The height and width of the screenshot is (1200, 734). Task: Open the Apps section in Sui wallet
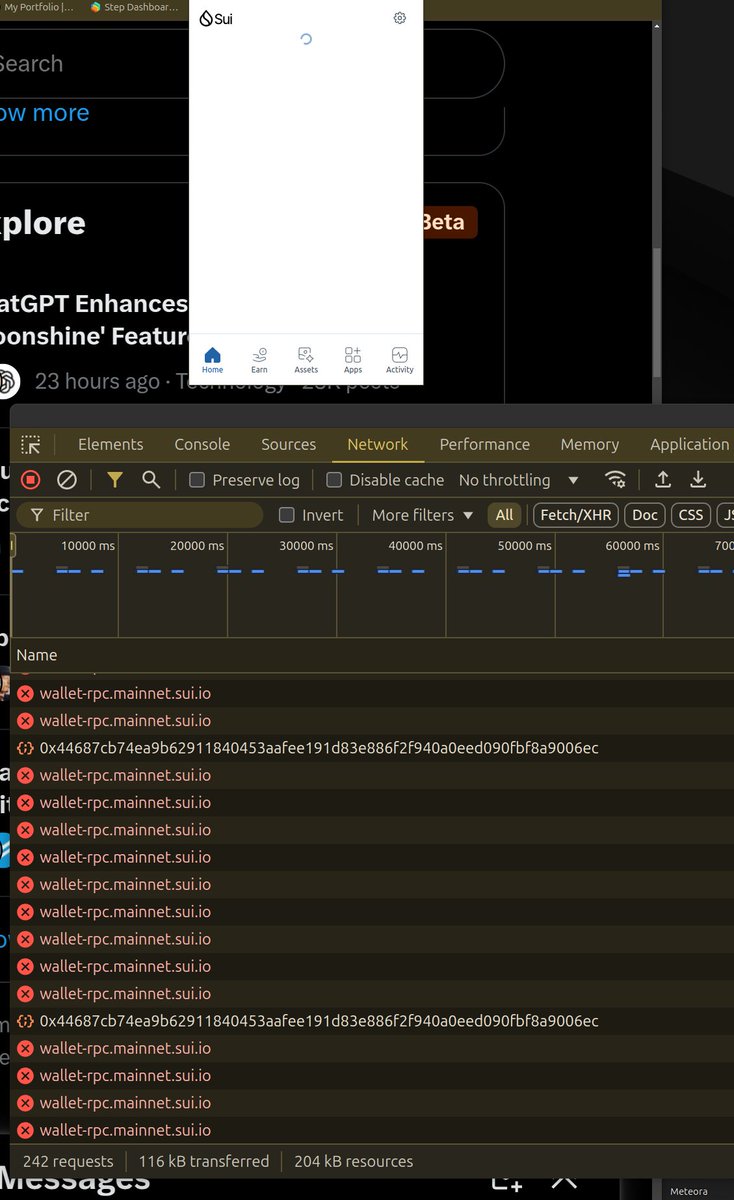(x=353, y=360)
